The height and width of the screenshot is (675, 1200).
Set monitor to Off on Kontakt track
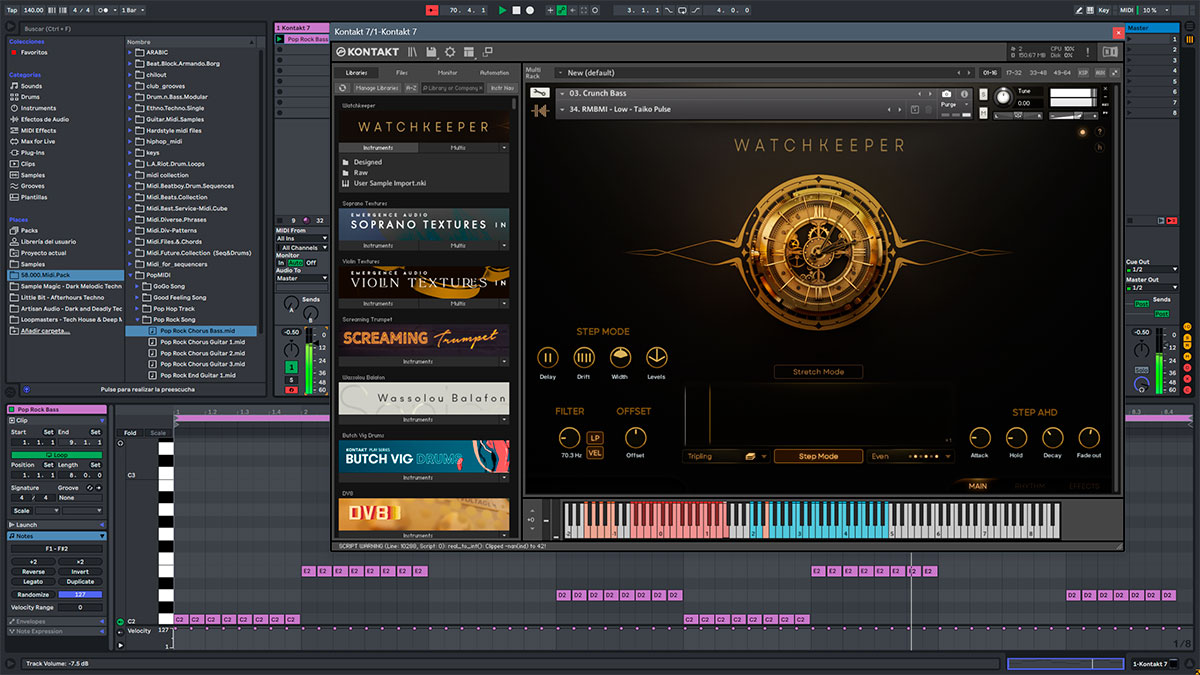pyautogui.click(x=311, y=263)
